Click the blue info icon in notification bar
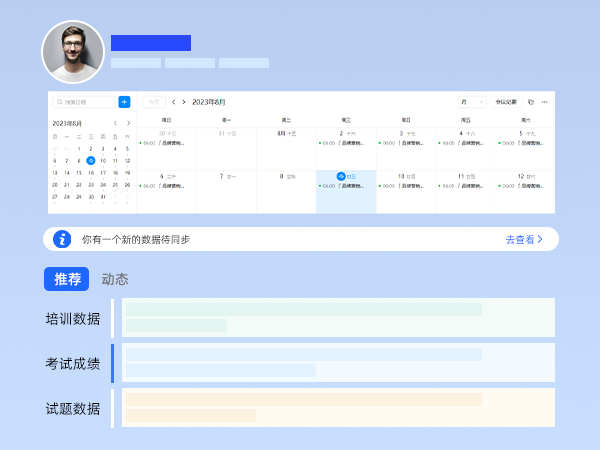600x450 pixels. coord(62,239)
